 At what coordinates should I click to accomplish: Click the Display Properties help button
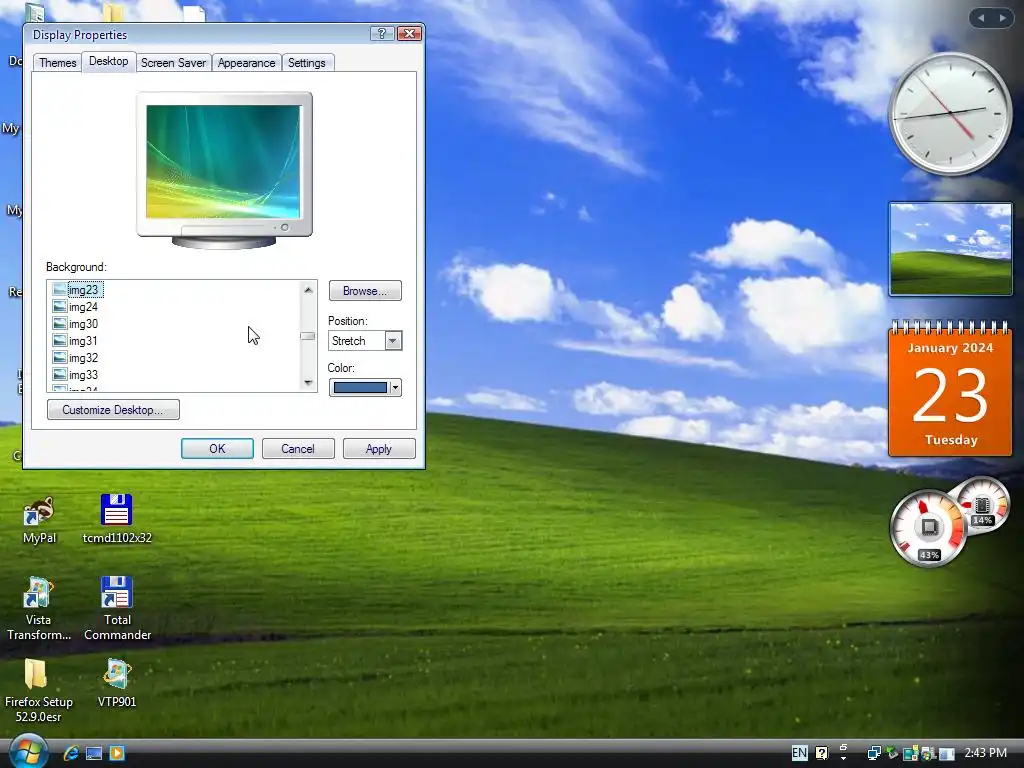point(382,33)
